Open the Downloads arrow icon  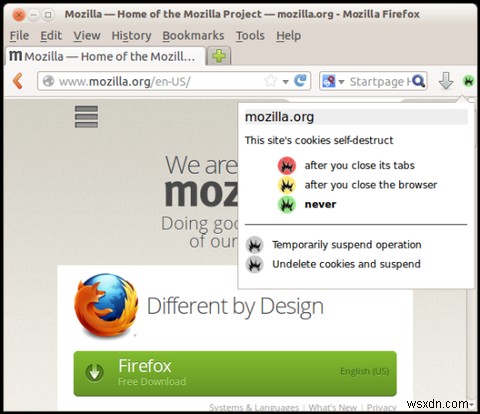[446, 81]
